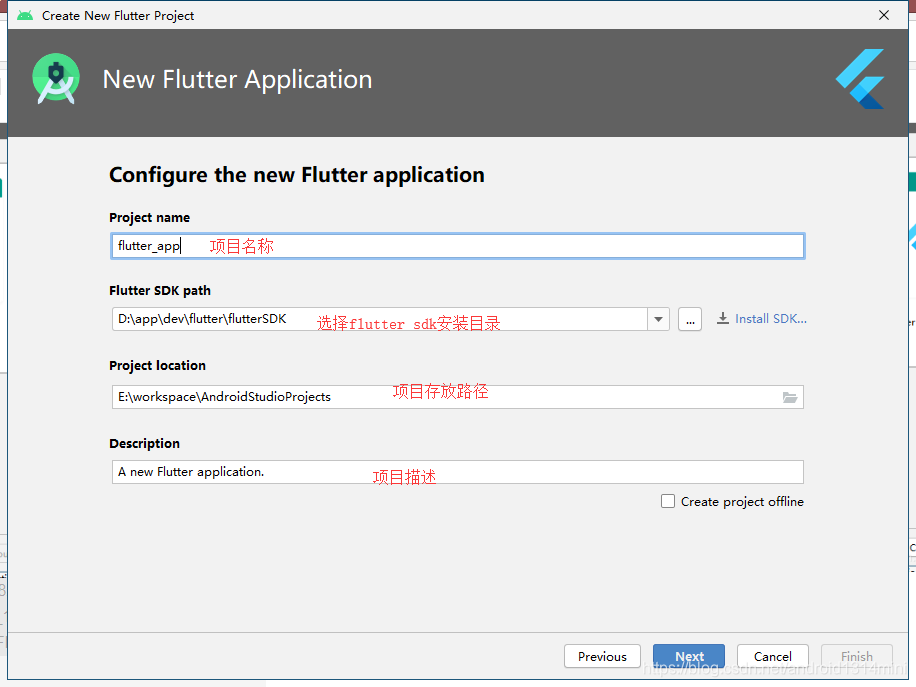Click the 'Project location' label

[x=158, y=365]
